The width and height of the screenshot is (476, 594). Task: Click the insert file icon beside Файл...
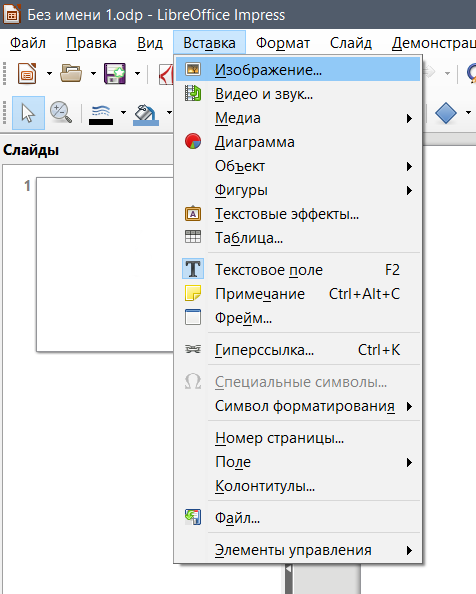pyautogui.click(x=193, y=517)
